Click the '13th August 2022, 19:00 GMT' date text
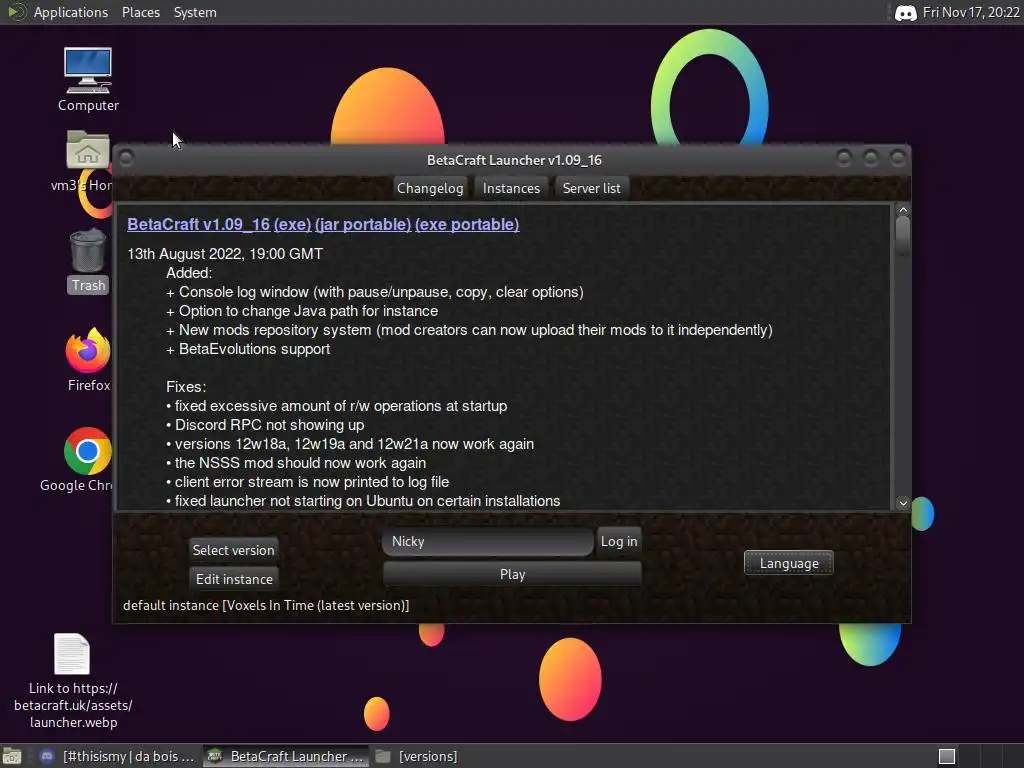This screenshot has width=1024, height=768. tap(225, 254)
